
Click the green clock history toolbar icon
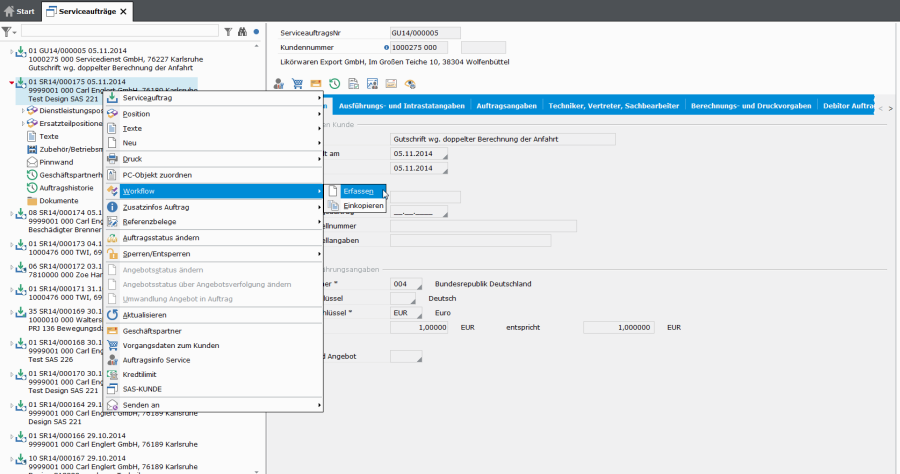tap(335, 83)
